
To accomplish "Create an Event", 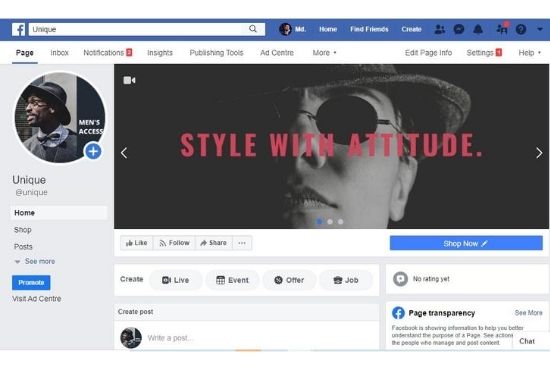I will [233, 280].
